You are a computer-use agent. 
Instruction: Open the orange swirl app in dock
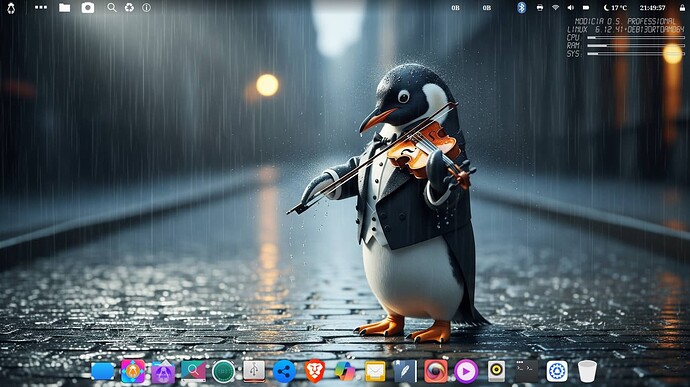click(x=436, y=371)
